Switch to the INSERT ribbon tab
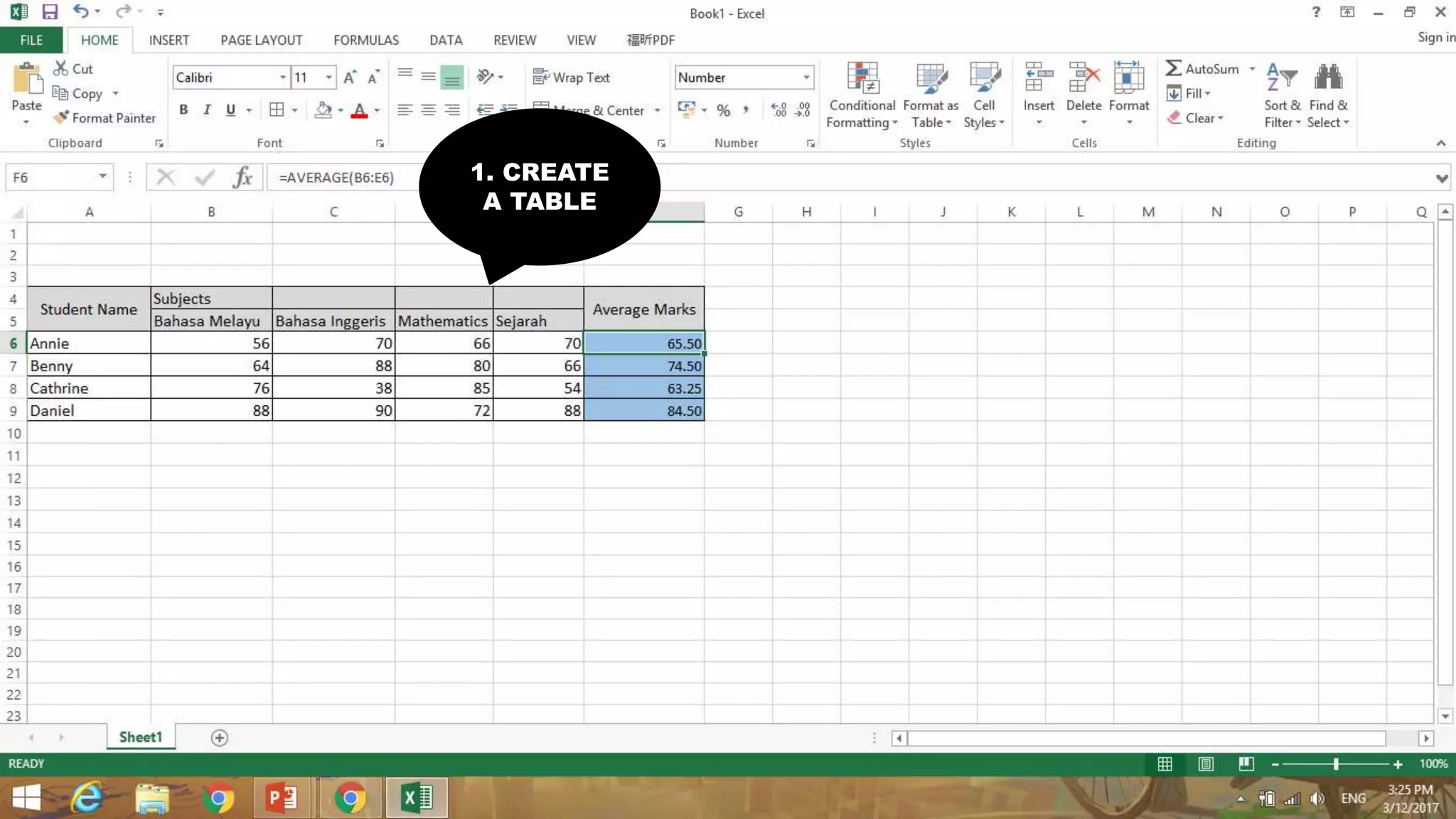The height and width of the screenshot is (819, 1456). click(x=169, y=40)
